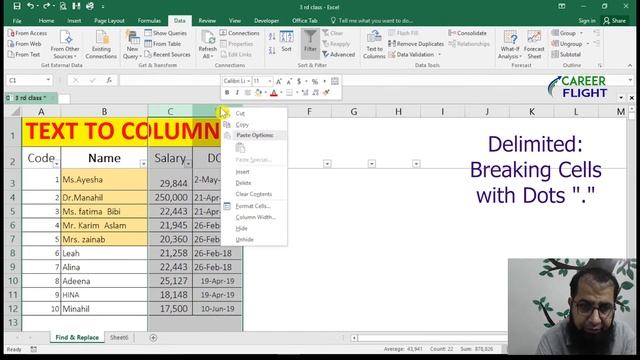Image resolution: width=640 pixels, height=360 pixels.
Task: Choose Copy from the context menu
Action: pos(242,124)
